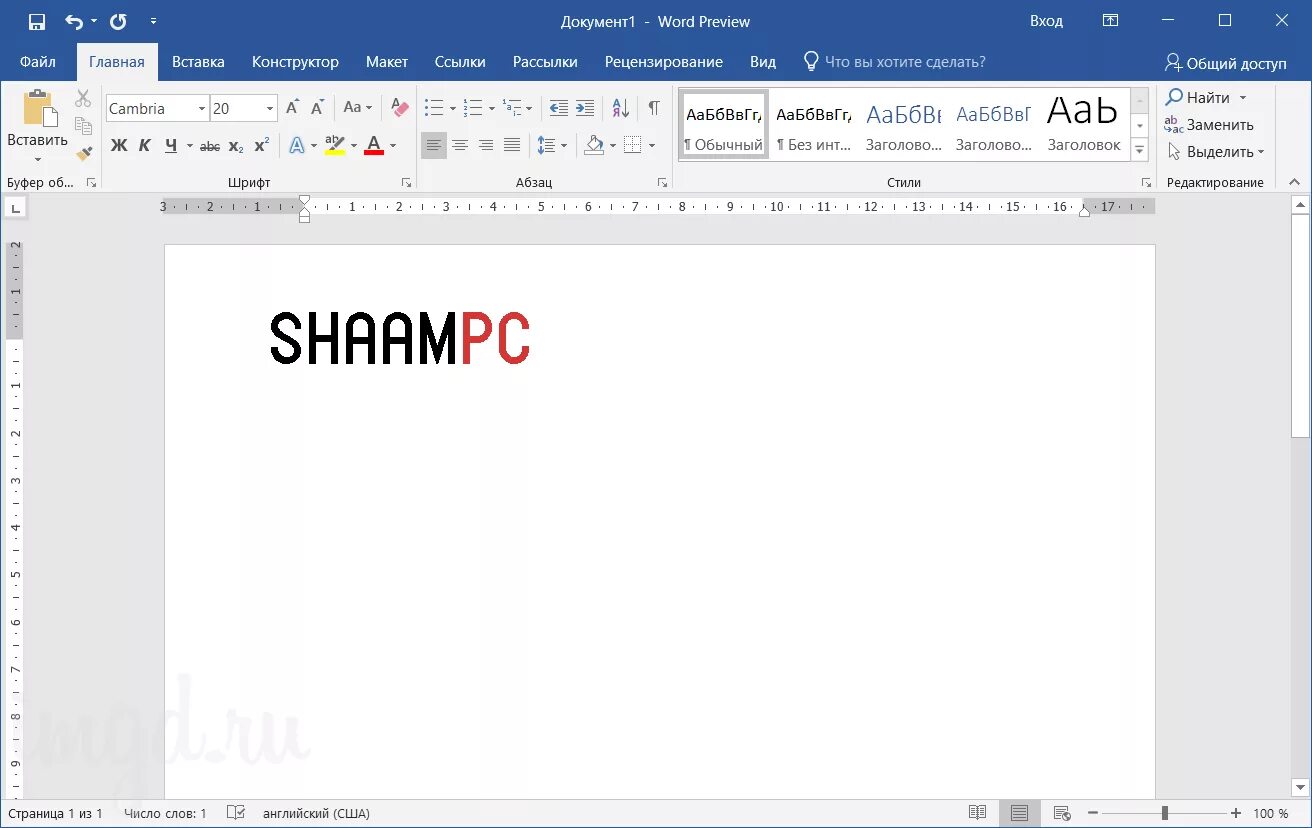
Task: Activate the Format Painter brush
Action: pyautogui.click(x=83, y=153)
